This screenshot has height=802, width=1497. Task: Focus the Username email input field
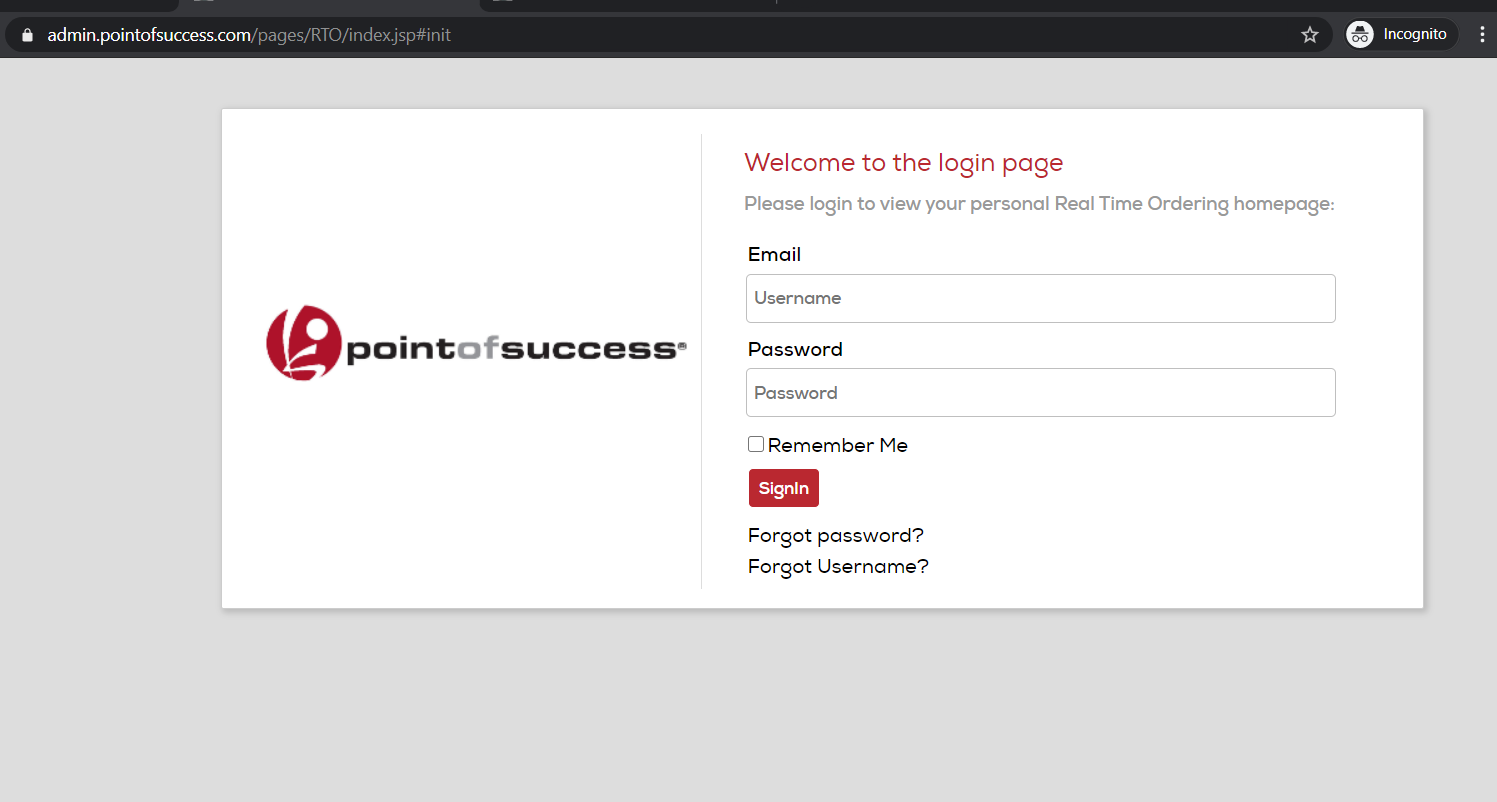[x=1041, y=298]
